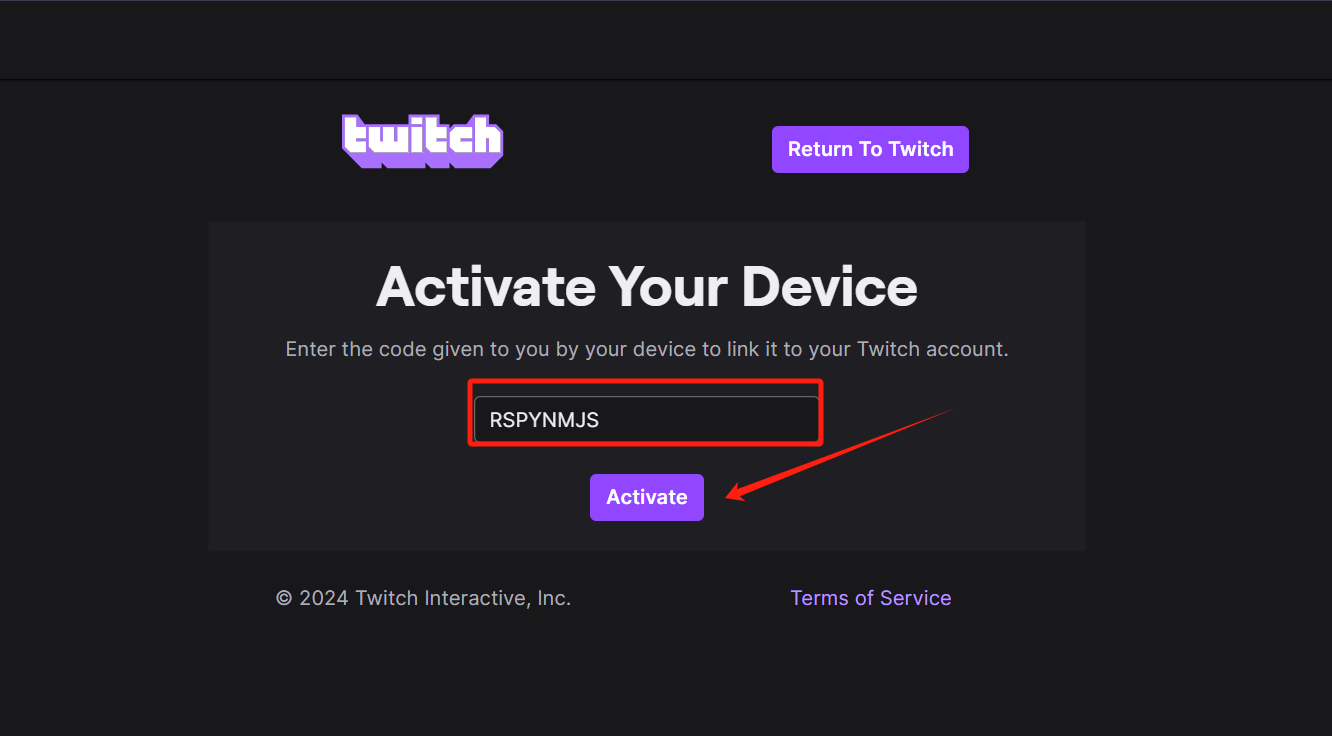The width and height of the screenshot is (1332, 736).
Task: Click the purple Twitch logo
Action: click(x=422, y=140)
